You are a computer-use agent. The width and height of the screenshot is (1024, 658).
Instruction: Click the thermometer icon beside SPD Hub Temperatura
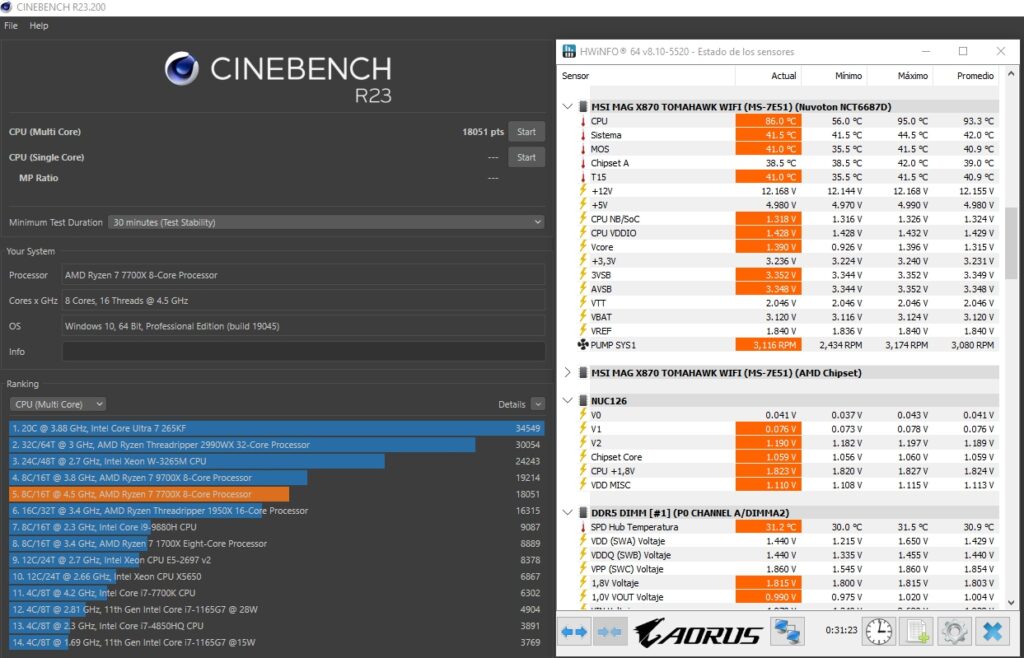point(583,527)
